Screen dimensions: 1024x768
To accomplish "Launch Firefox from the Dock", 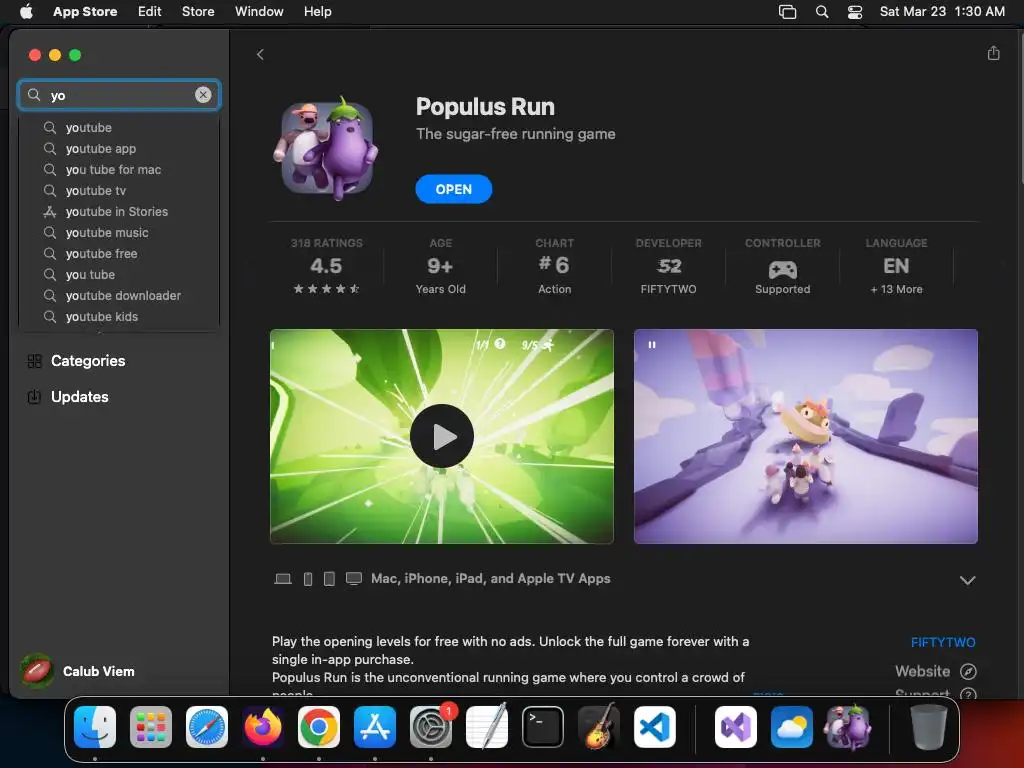I will point(263,727).
